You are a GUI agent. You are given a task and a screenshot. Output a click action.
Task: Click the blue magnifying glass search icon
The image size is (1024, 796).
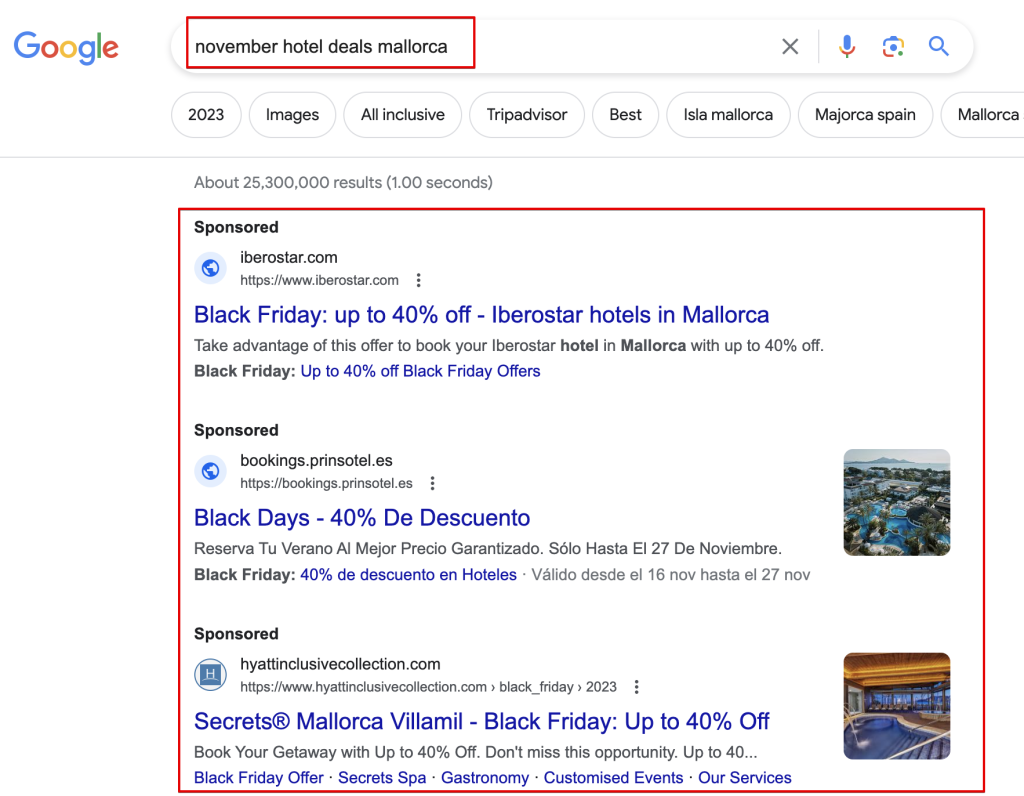click(938, 47)
